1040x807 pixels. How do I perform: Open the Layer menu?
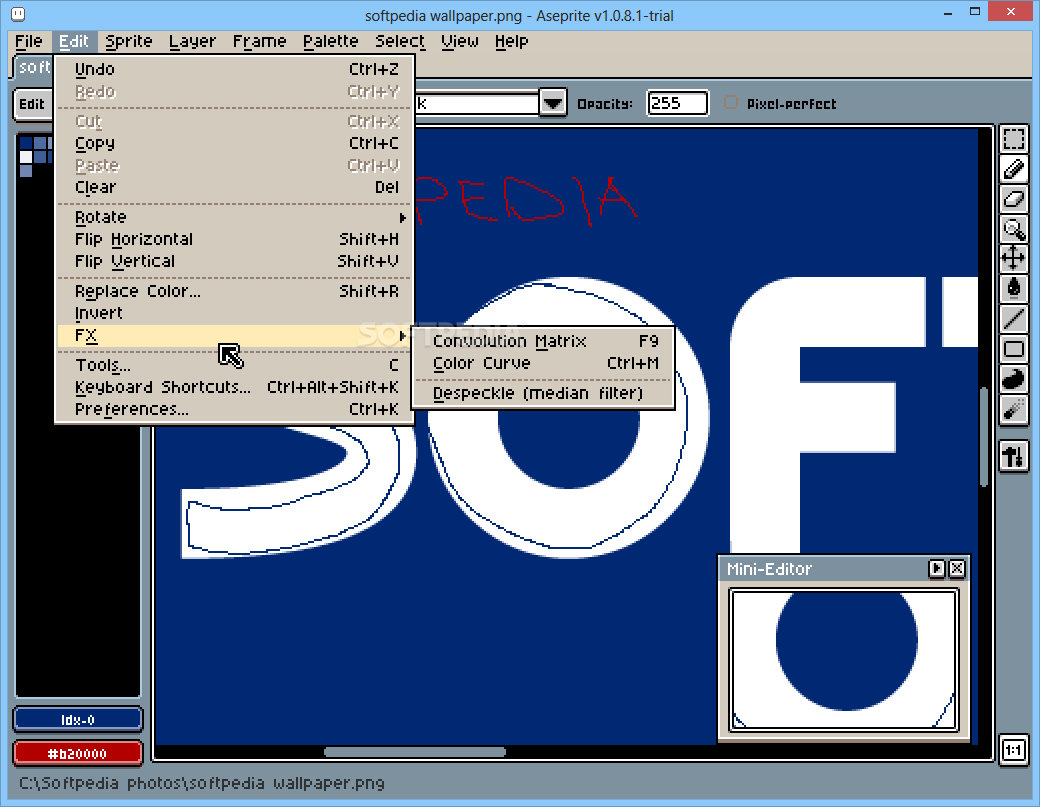click(192, 41)
